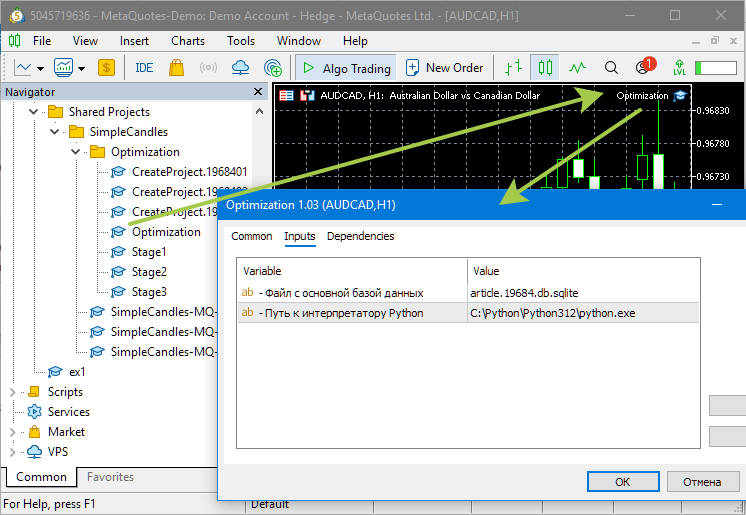Open the Inputs tab in dialog
The height and width of the screenshot is (515, 746).
(300, 236)
